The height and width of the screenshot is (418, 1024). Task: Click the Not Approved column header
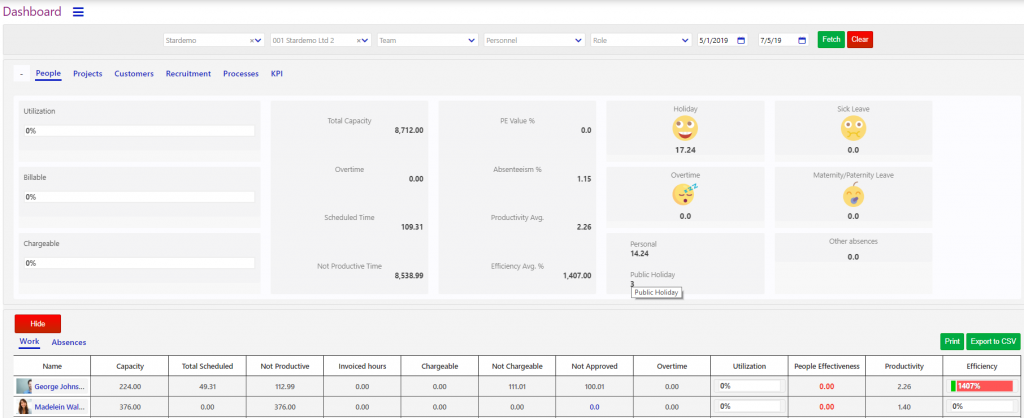point(594,366)
